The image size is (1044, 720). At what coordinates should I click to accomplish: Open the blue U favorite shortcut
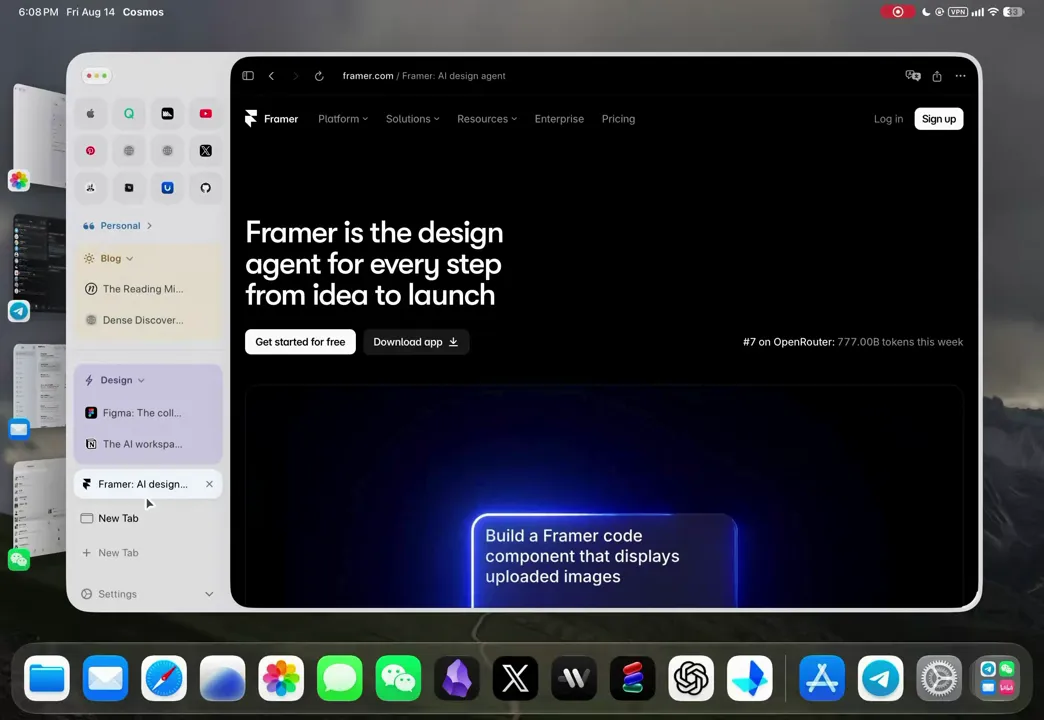point(167,188)
